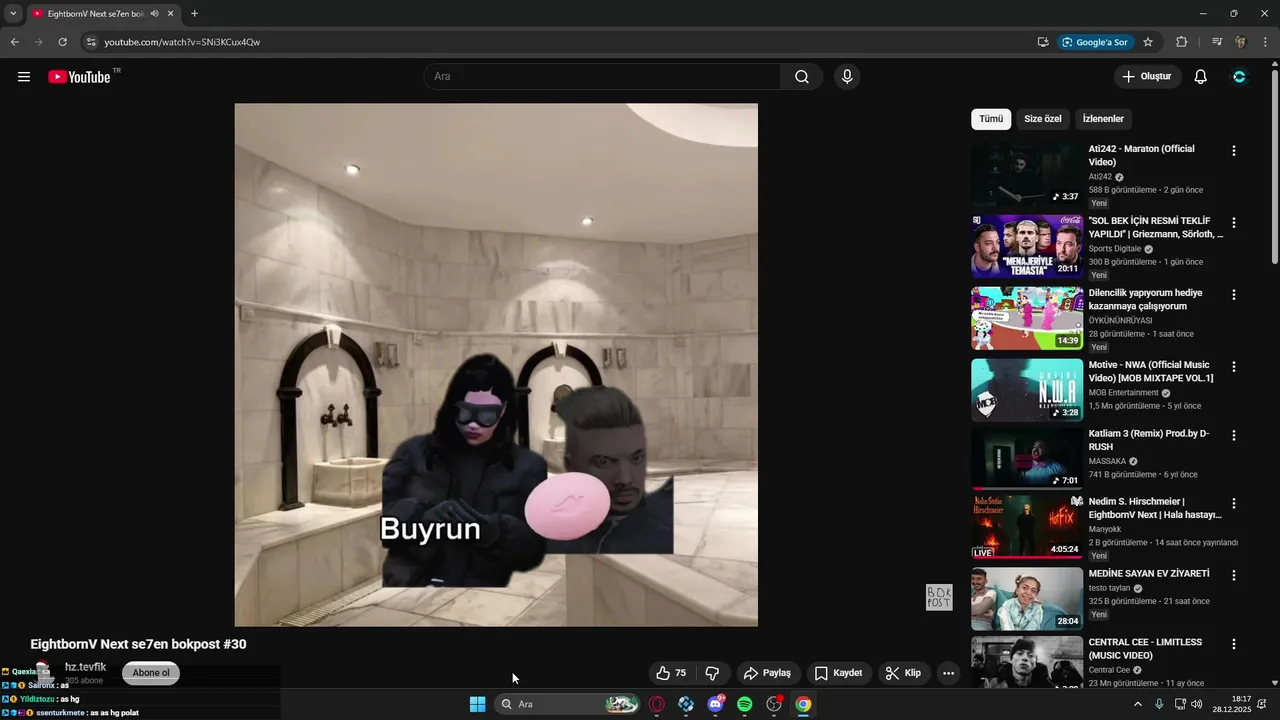Subscribe with the Abone ol button
Image resolution: width=1280 pixels, height=720 pixels.
click(151, 673)
